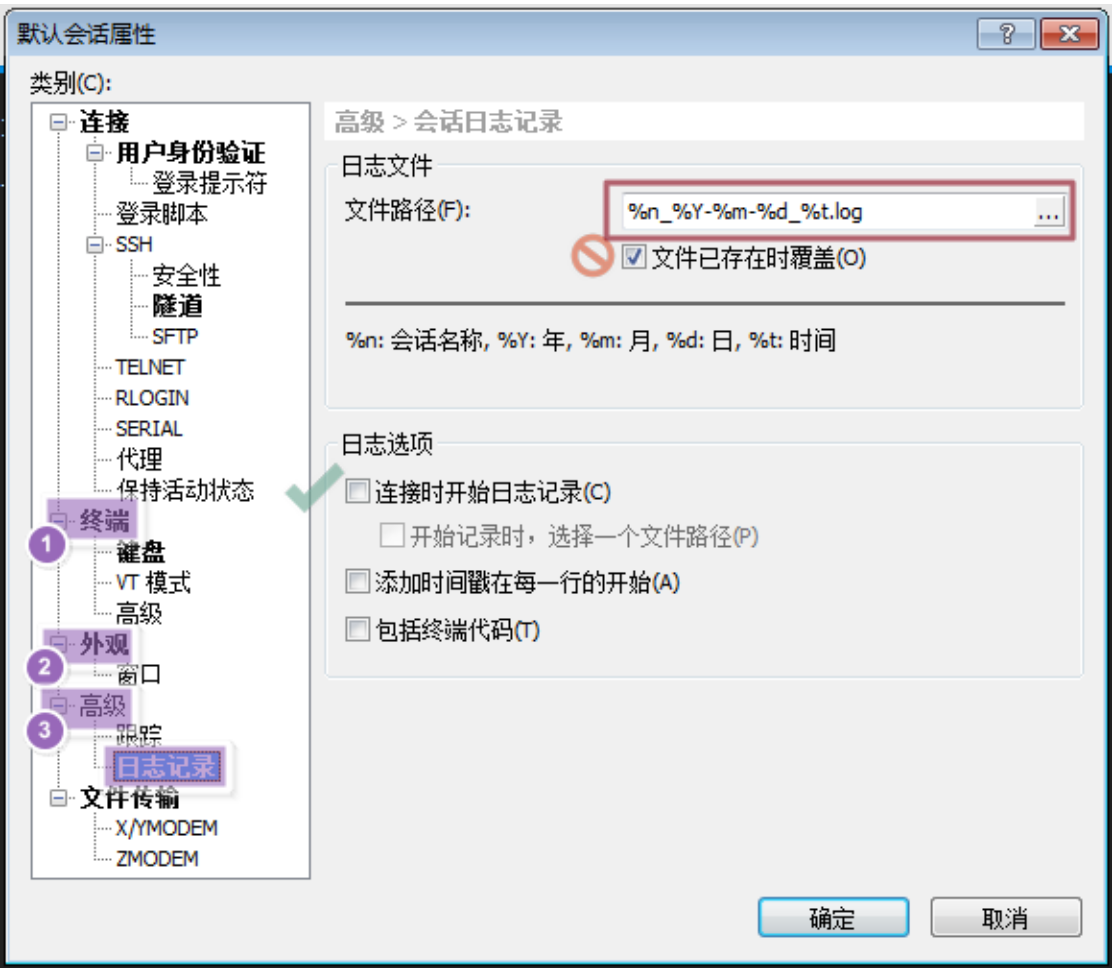Click the 取消 button
The width and height of the screenshot is (1112, 969).
(x=1006, y=918)
